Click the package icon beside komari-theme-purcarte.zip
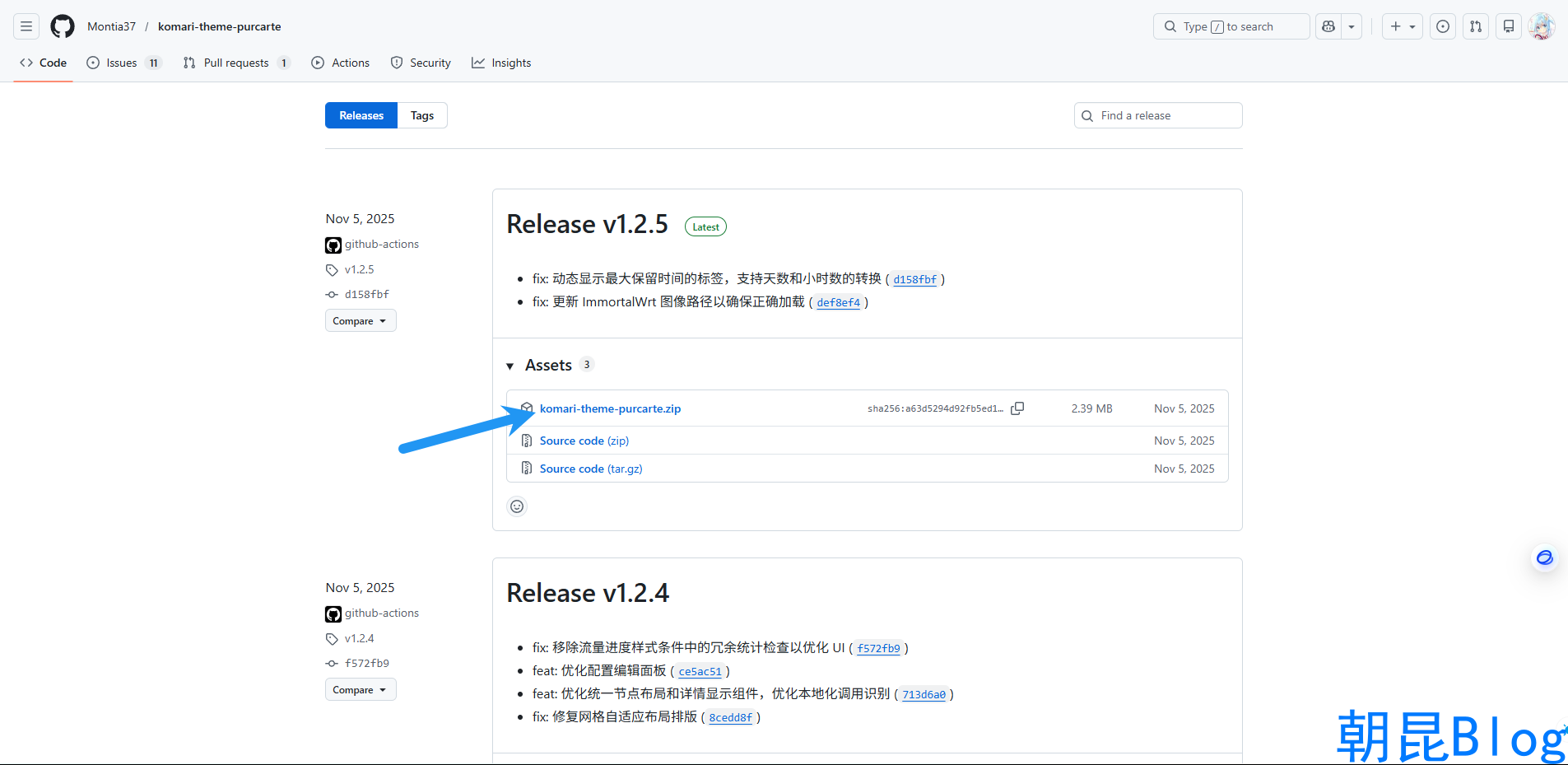The image size is (1568, 765). (x=527, y=408)
